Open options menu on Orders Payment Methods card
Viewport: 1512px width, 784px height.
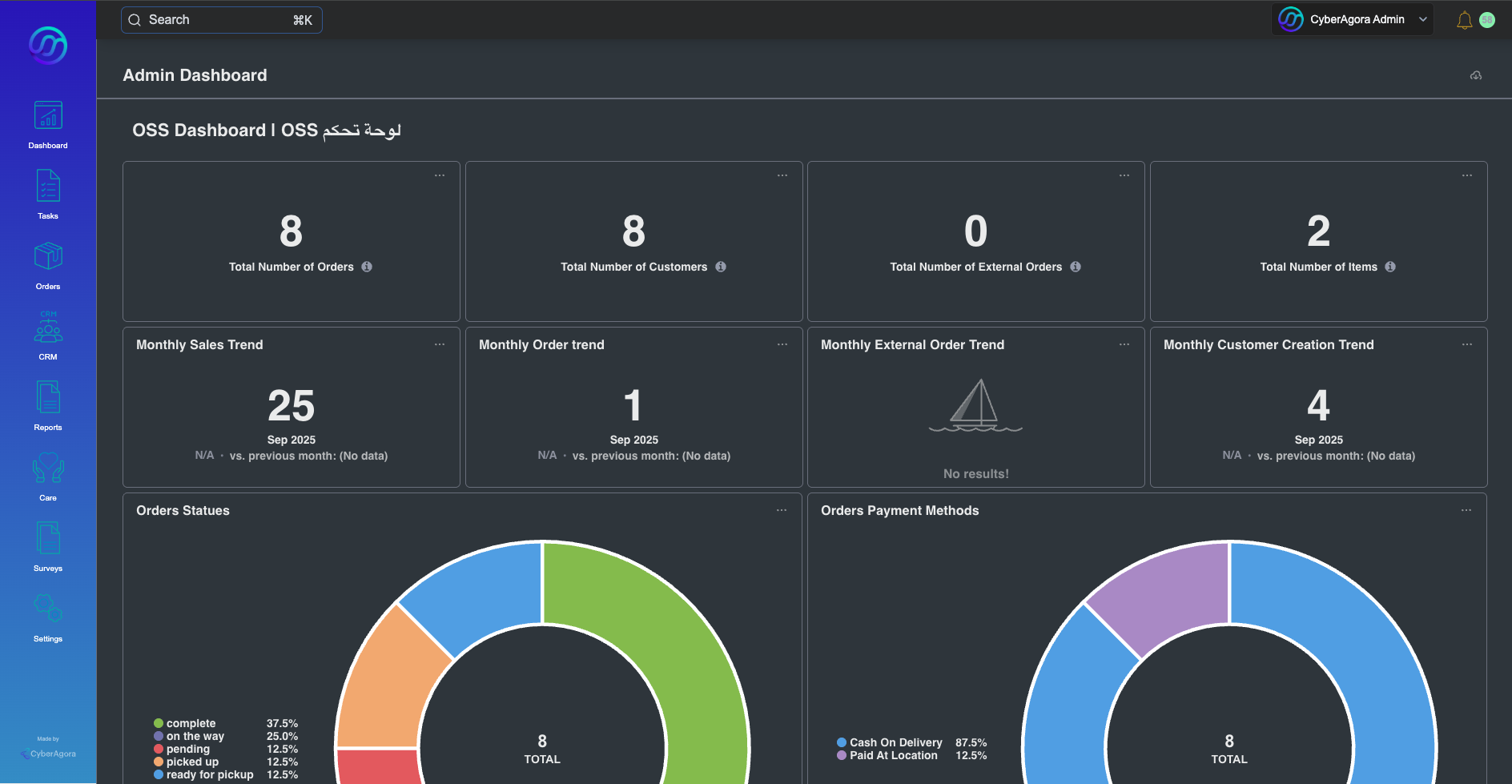(x=1466, y=510)
